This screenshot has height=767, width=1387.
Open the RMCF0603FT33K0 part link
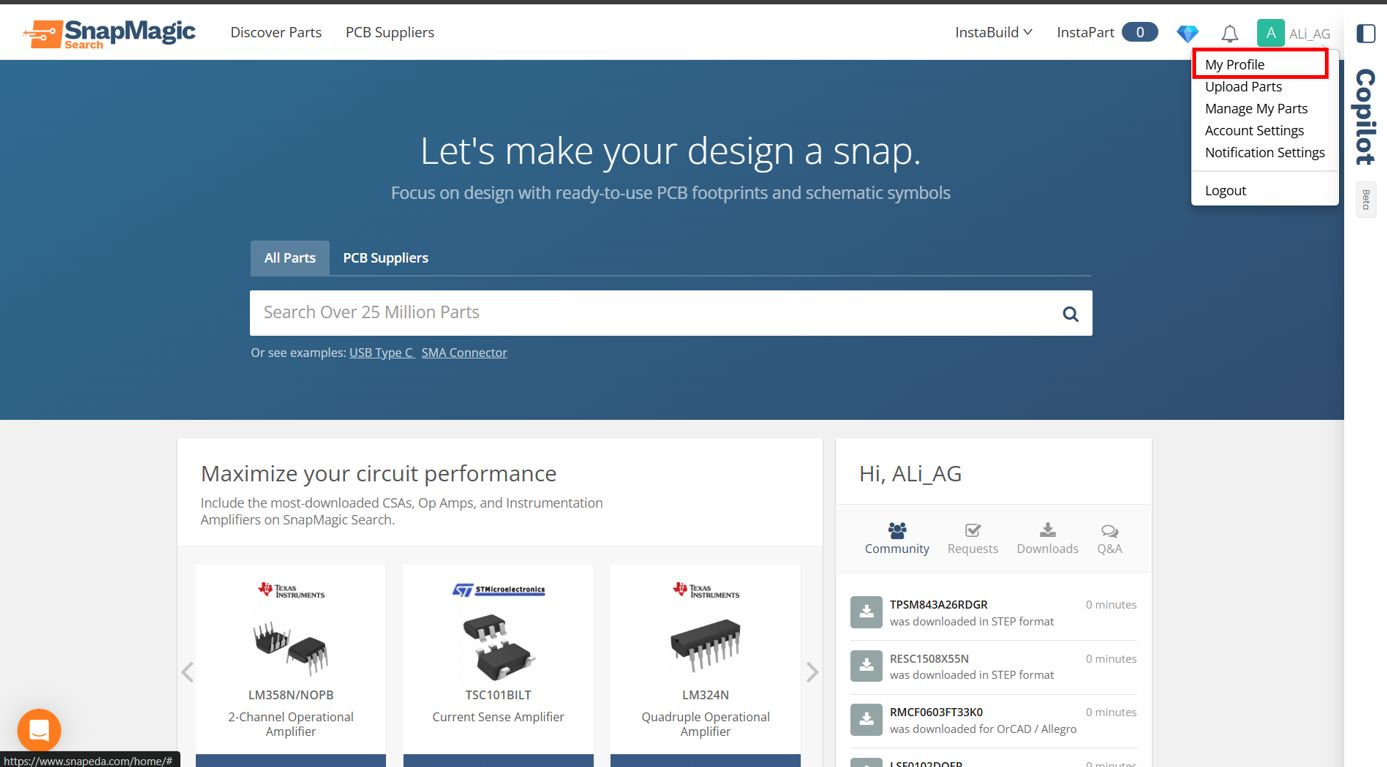(936, 712)
